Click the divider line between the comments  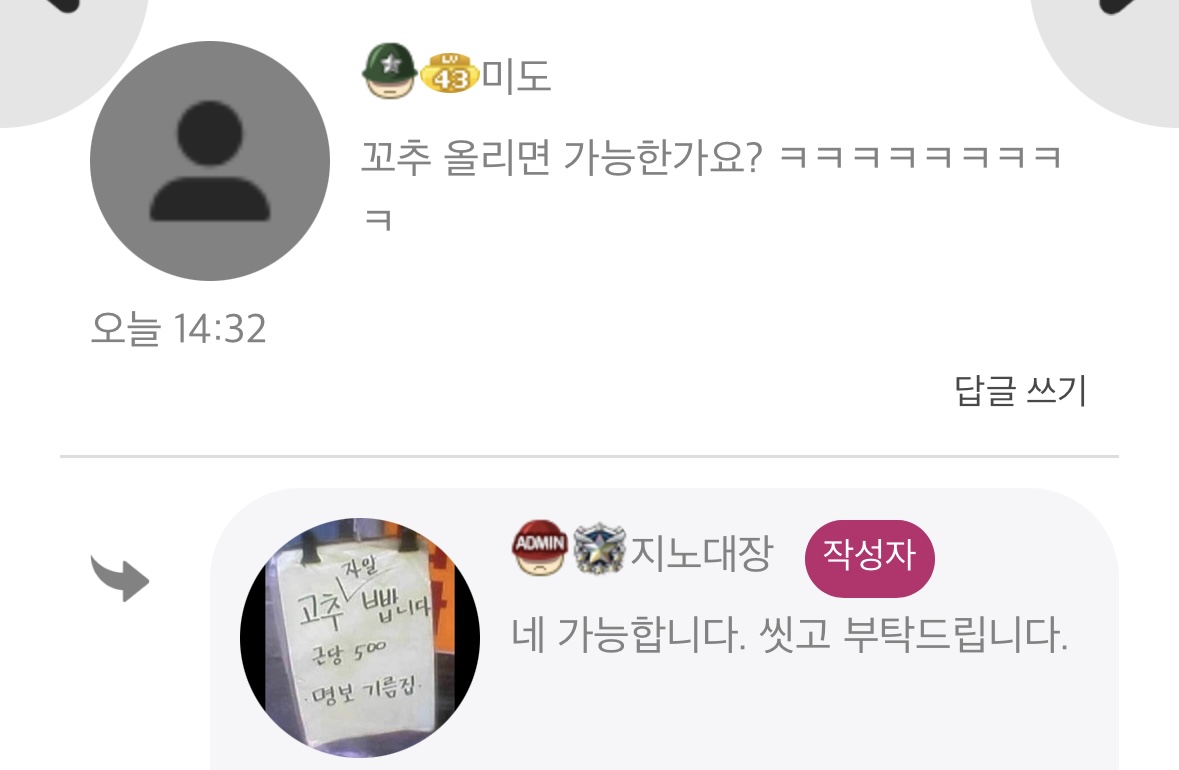click(590, 456)
